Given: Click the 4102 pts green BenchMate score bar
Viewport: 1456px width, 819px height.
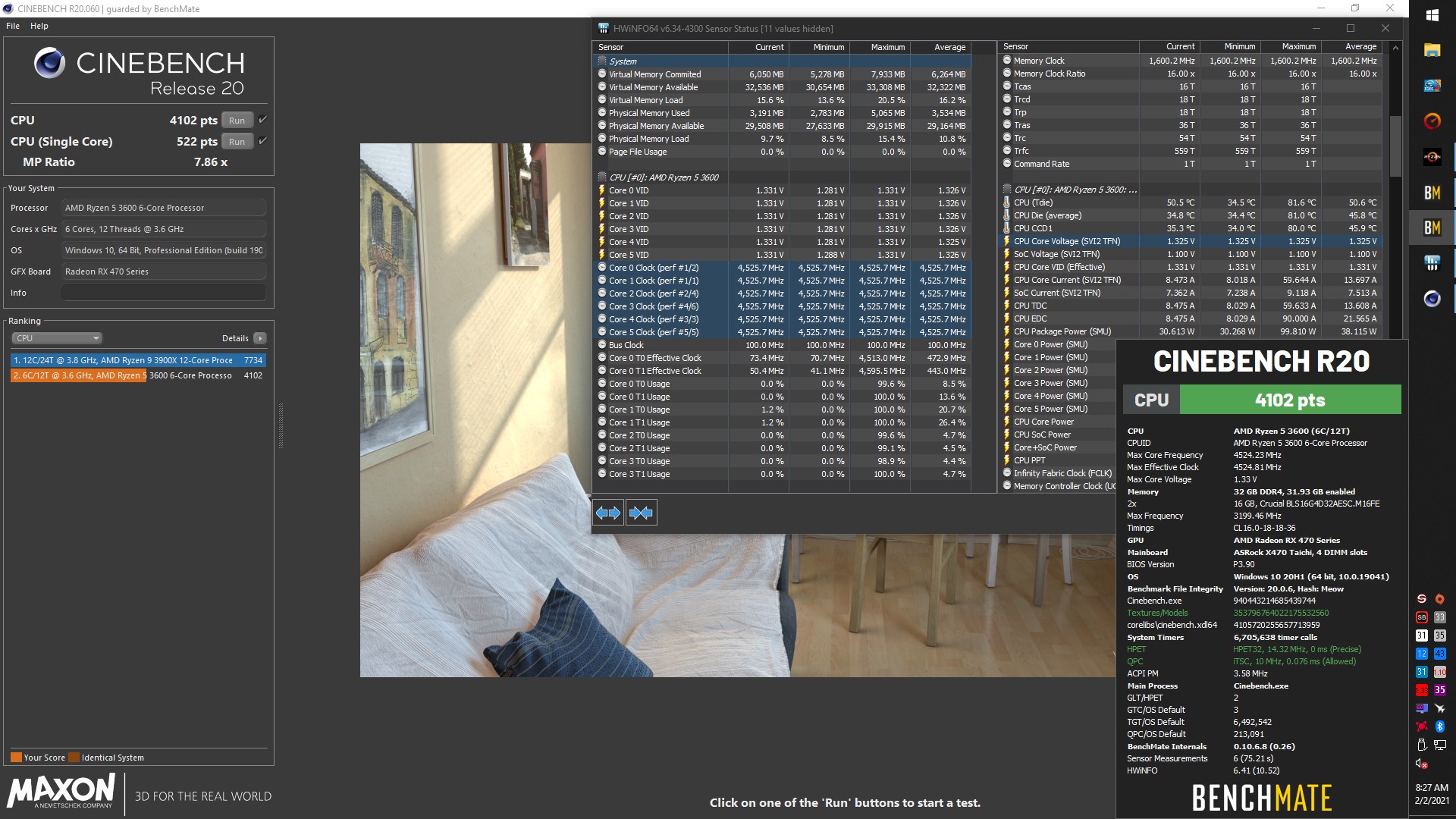Looking at the screenshot, I should coord(1290,400).
